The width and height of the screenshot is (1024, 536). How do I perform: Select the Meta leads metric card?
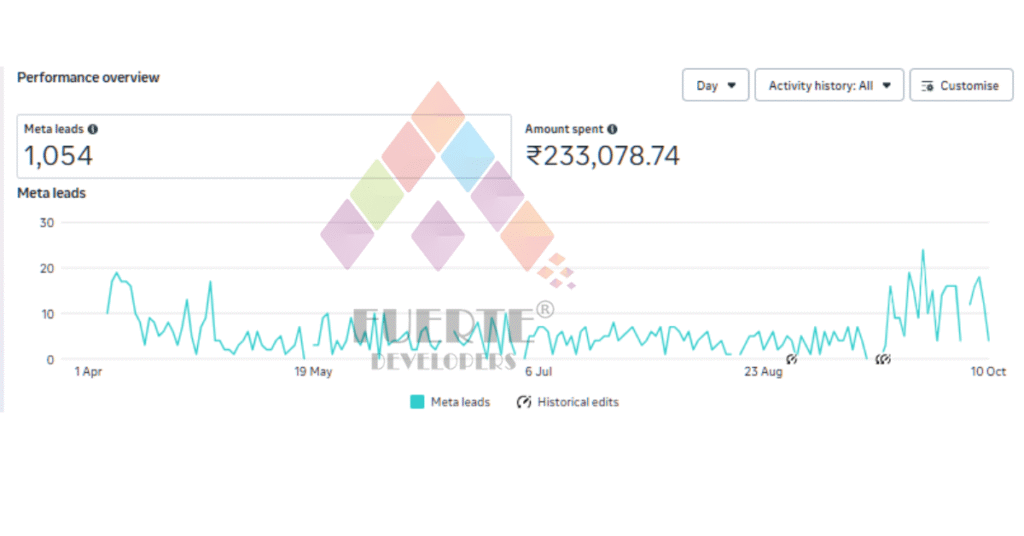tap(264, 146)
